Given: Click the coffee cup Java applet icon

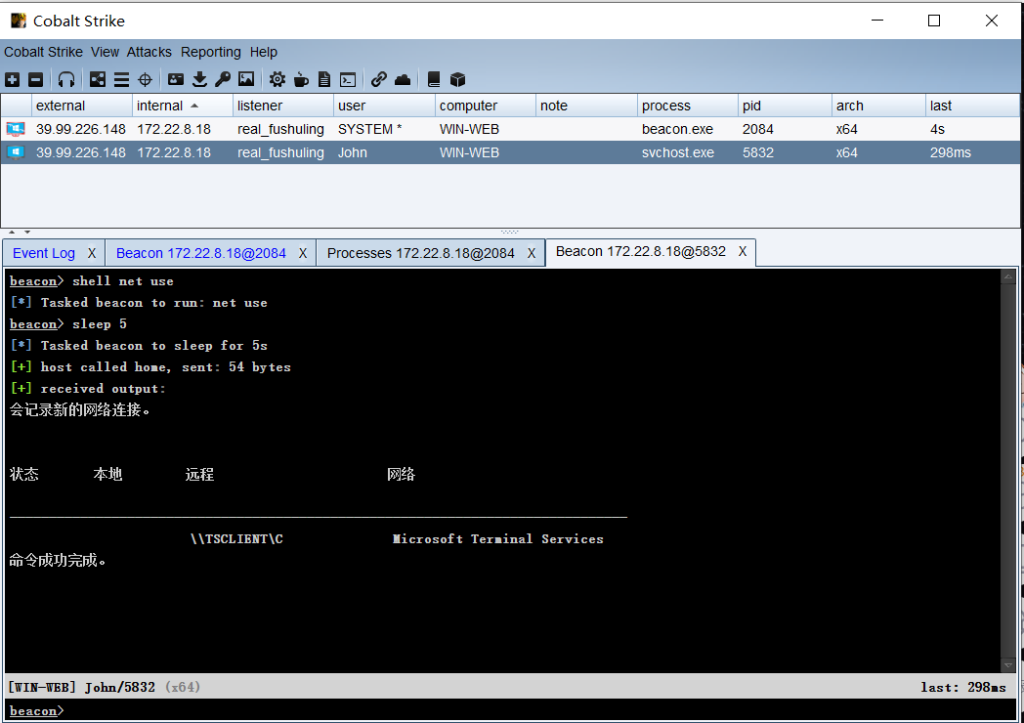Looking at the screenshot, I should tap(301, 80).
